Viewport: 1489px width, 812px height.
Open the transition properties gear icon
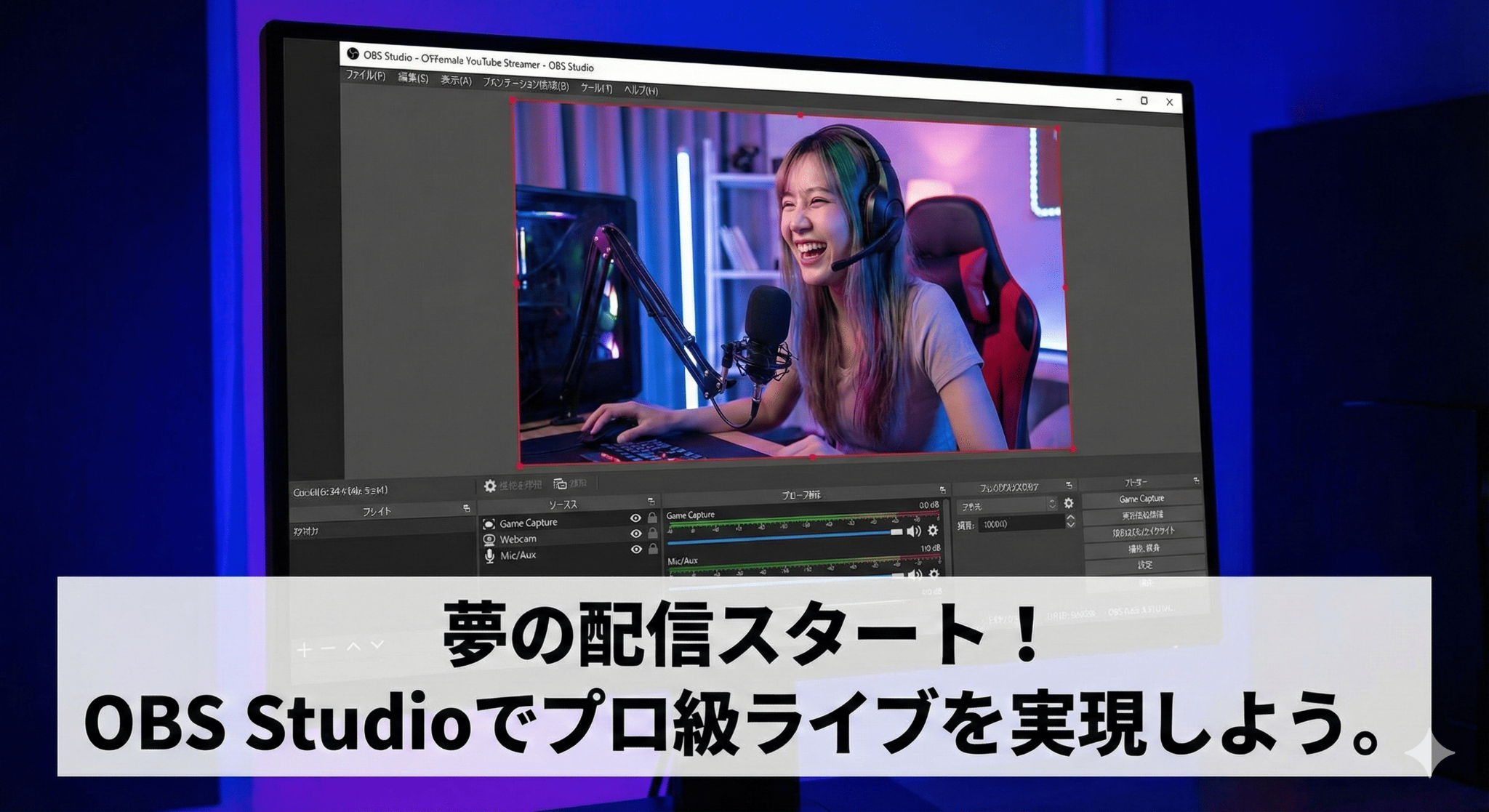click(1069, 503)
